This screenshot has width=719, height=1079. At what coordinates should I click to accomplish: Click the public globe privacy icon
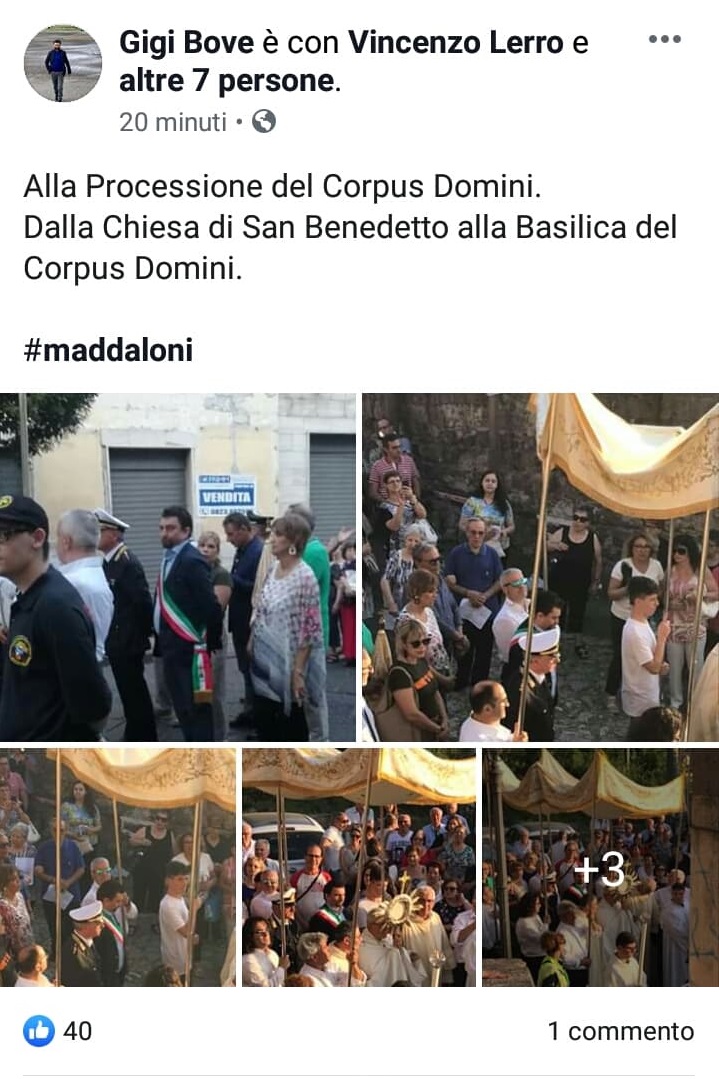264,122
